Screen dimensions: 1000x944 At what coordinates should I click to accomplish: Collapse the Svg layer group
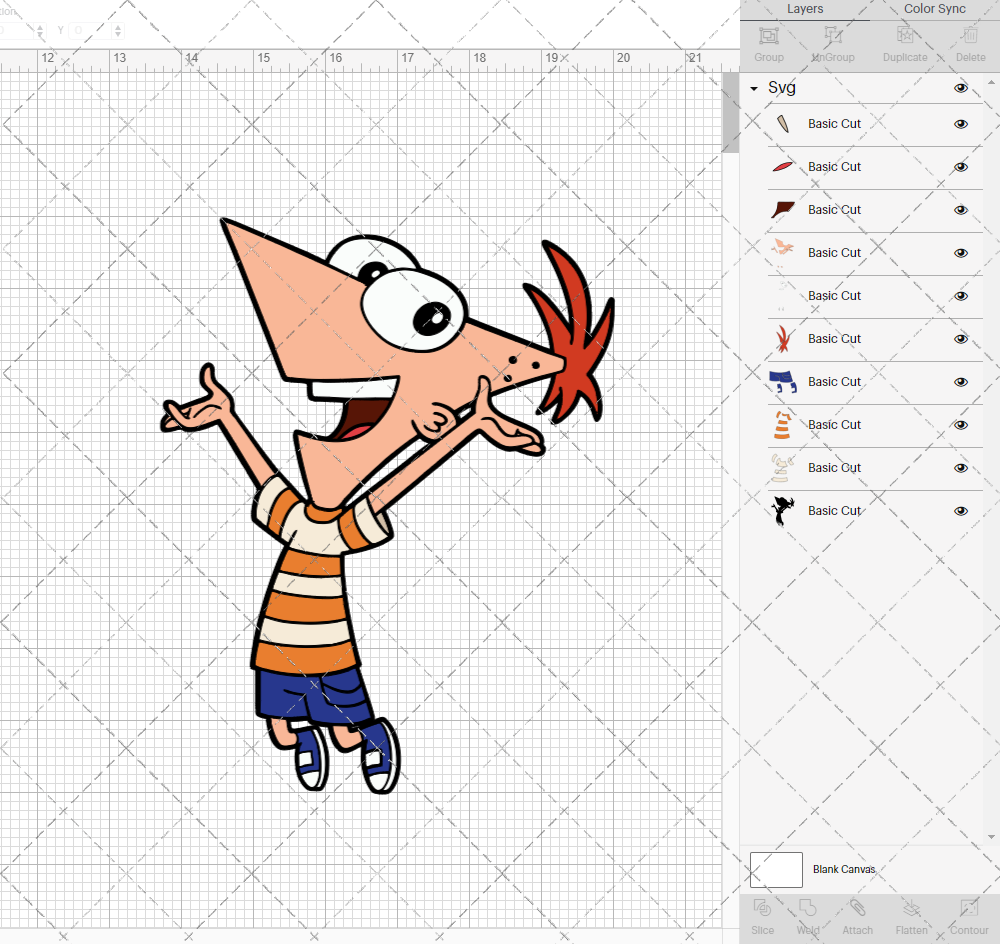(754, 89)
